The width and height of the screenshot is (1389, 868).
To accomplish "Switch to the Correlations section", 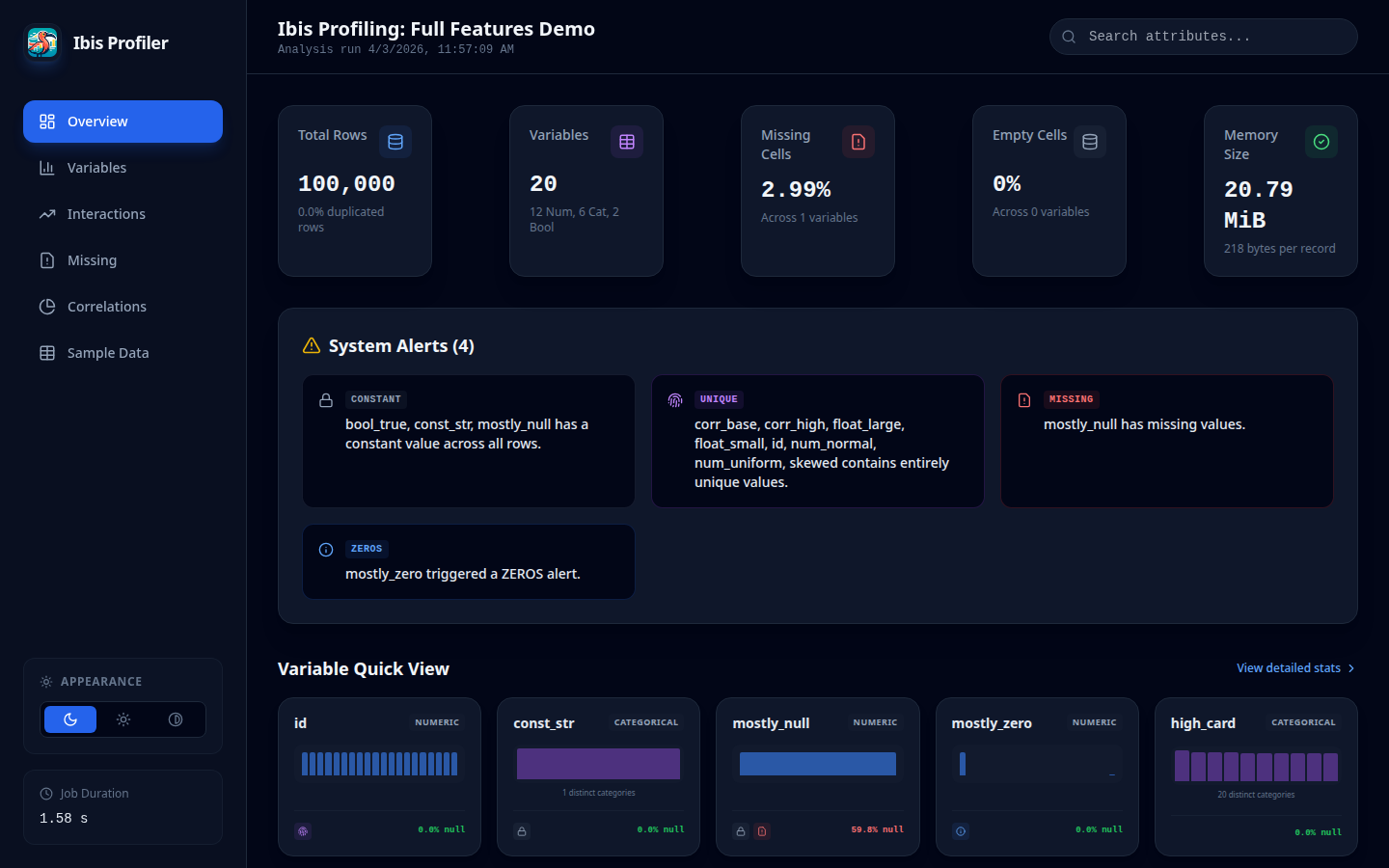I will [x=106, y=306].
